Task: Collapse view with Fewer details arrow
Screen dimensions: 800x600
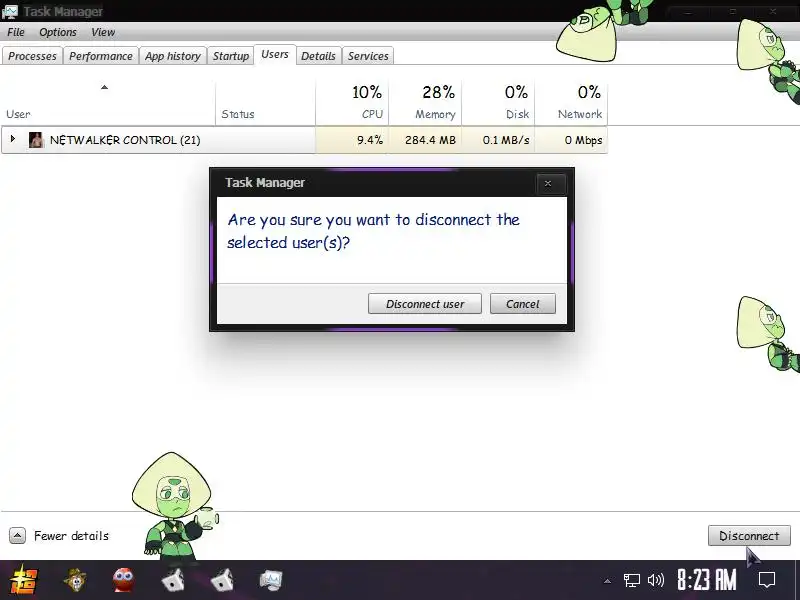Action: click(x=17, y=536)
